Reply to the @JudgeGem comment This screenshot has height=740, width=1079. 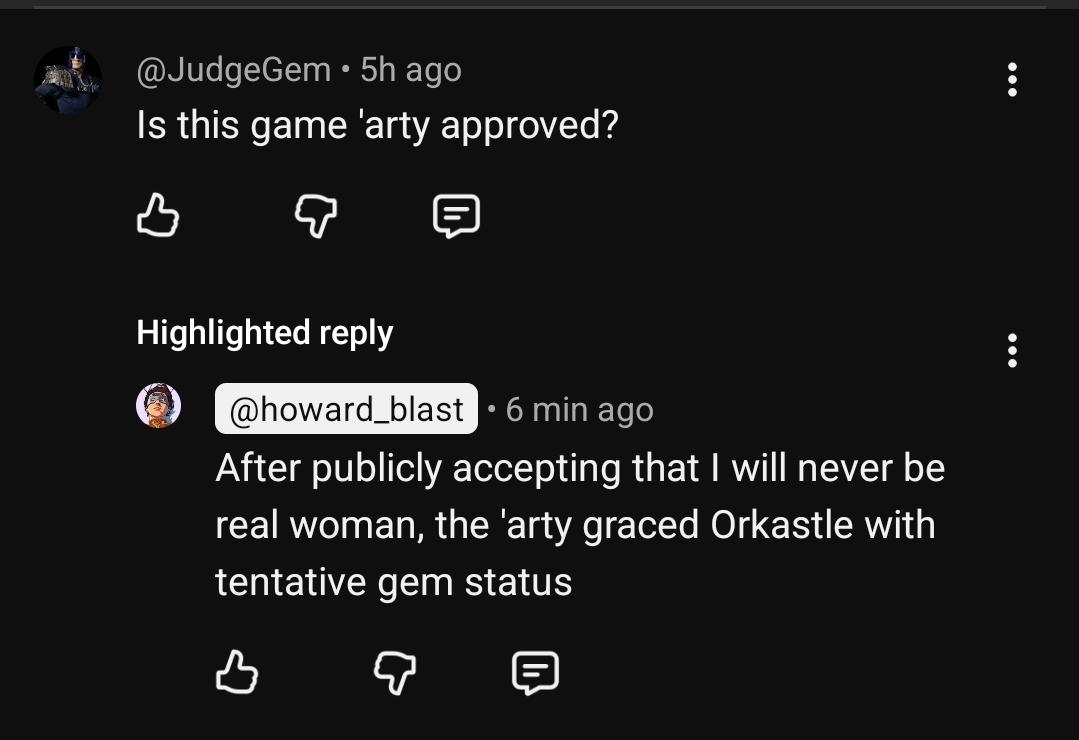point(456,215)
